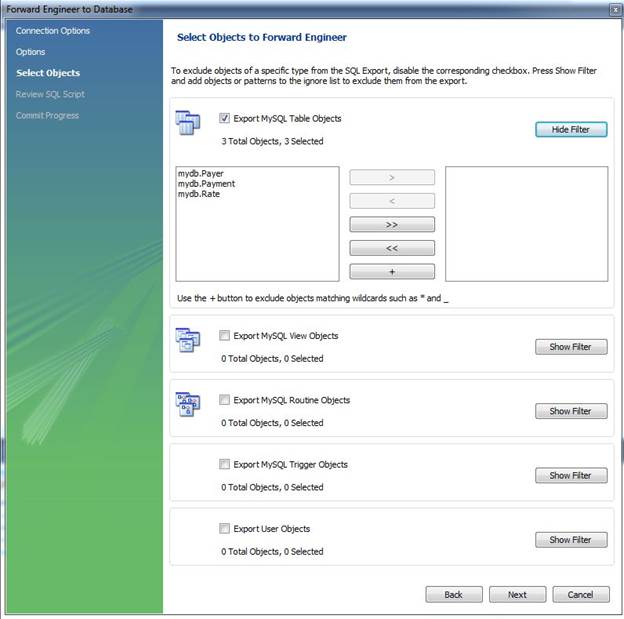Viewport: 624px width, 619px height.
Task: Show Filter for View Objects
Action: coord(571,347)
